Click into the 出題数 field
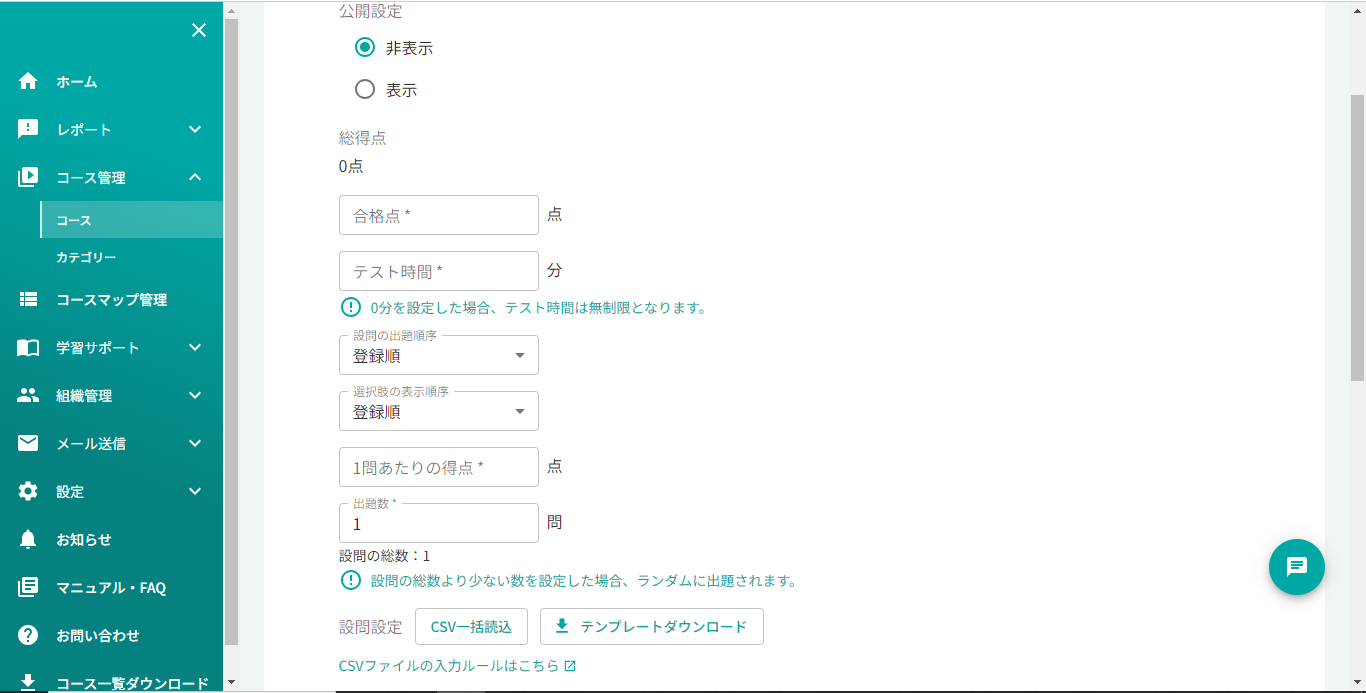 [439, 523]
